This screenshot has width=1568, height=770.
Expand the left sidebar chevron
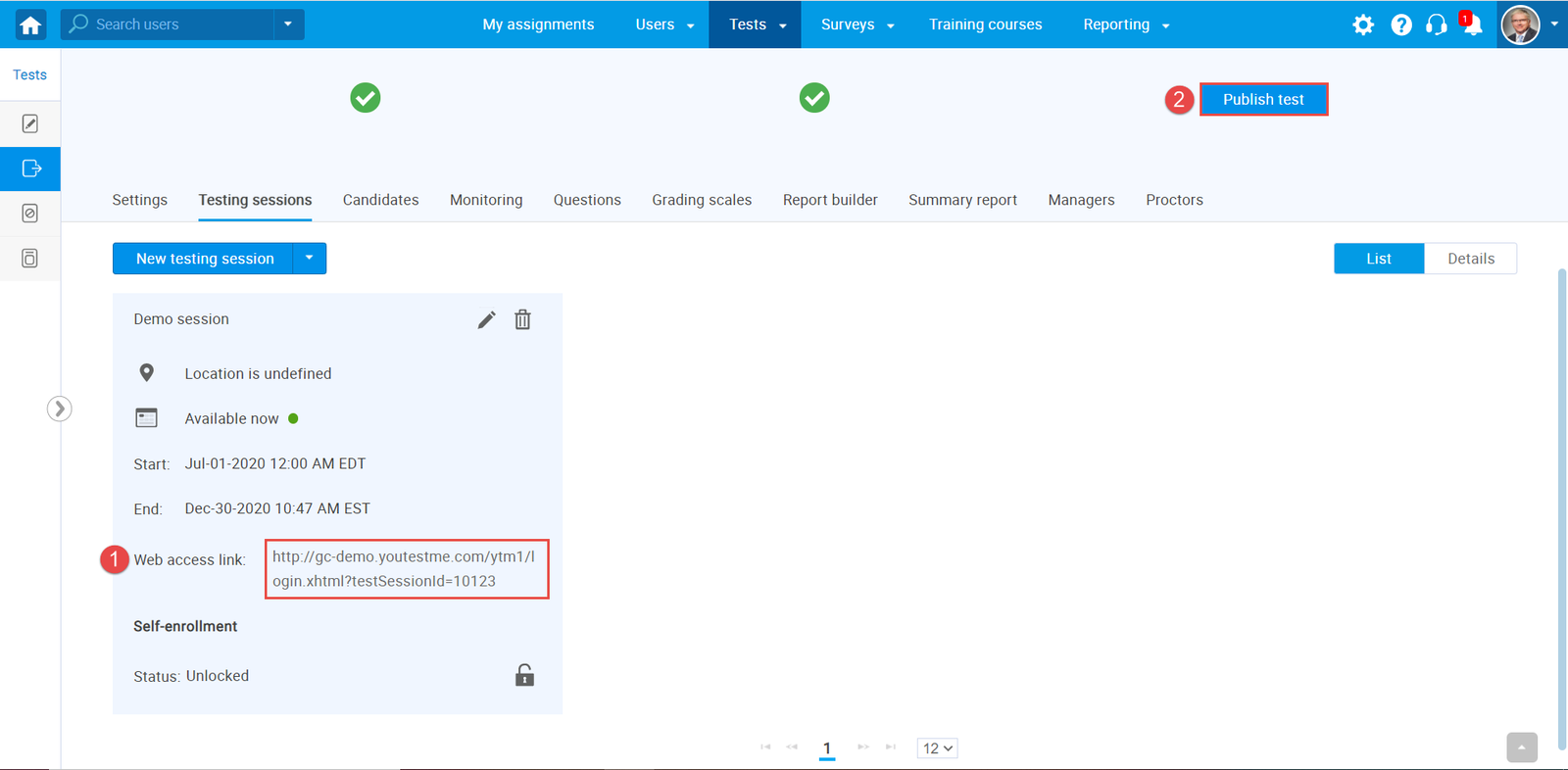tap(60, 409)
